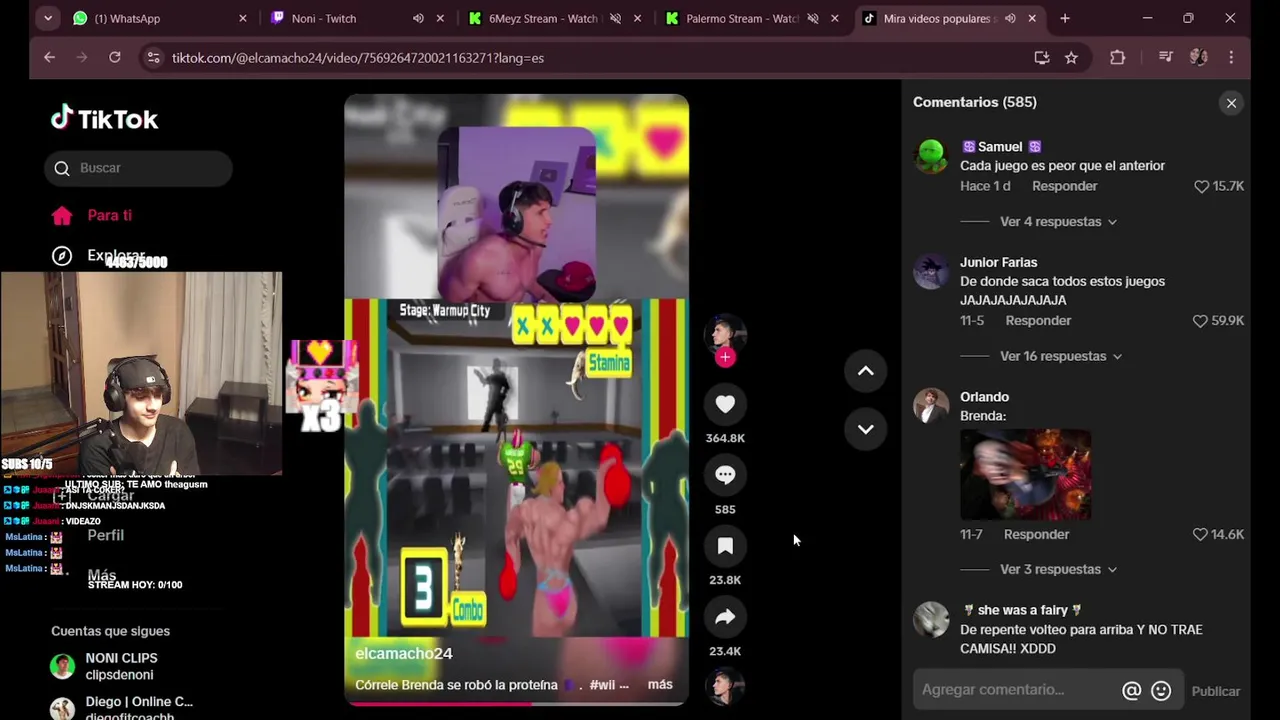Image resolution: width=1280 pixels, height=720 pixels.
Task: Open the site information icon in address bar
Action: pos(153,58)
